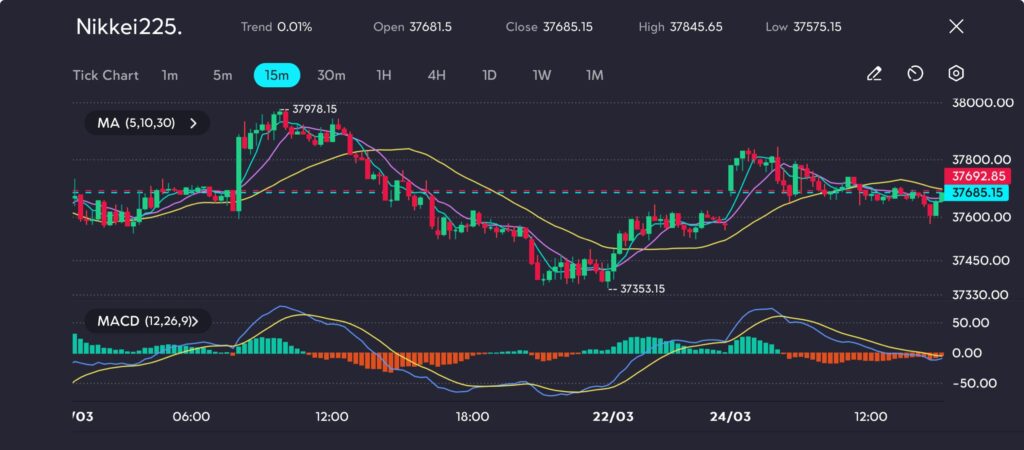The image size is (1024, 450).
Task: Open the drawing pencil tool
Action: click(874, 74)
